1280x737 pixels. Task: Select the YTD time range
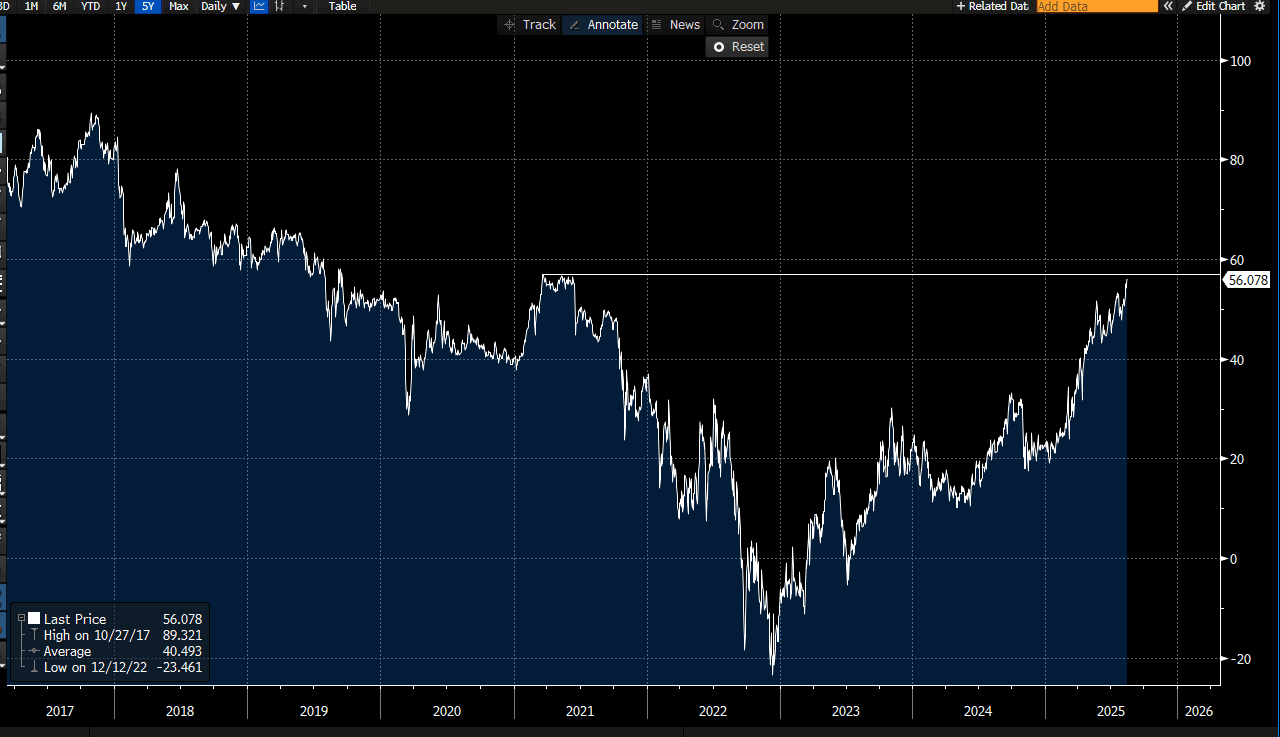click(x=90, y=6)
